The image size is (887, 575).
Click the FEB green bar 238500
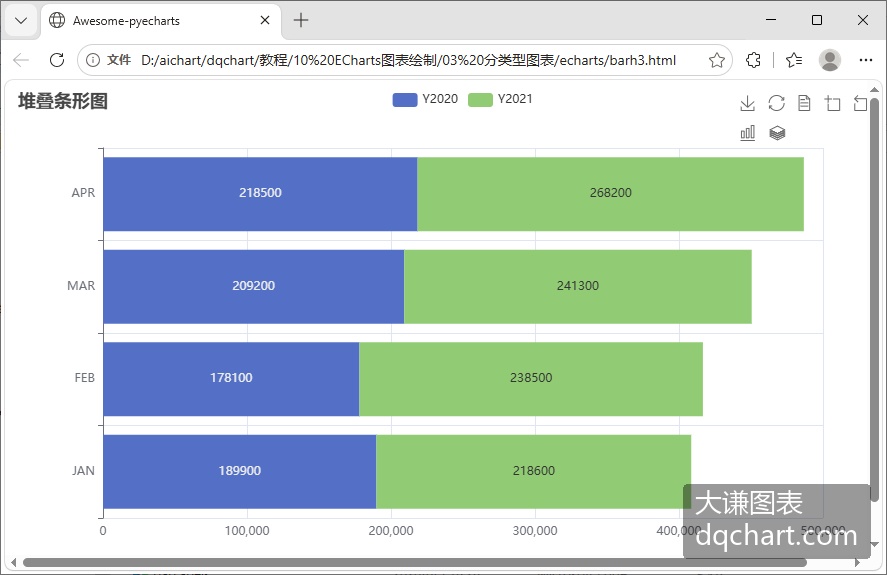(531, 379)
